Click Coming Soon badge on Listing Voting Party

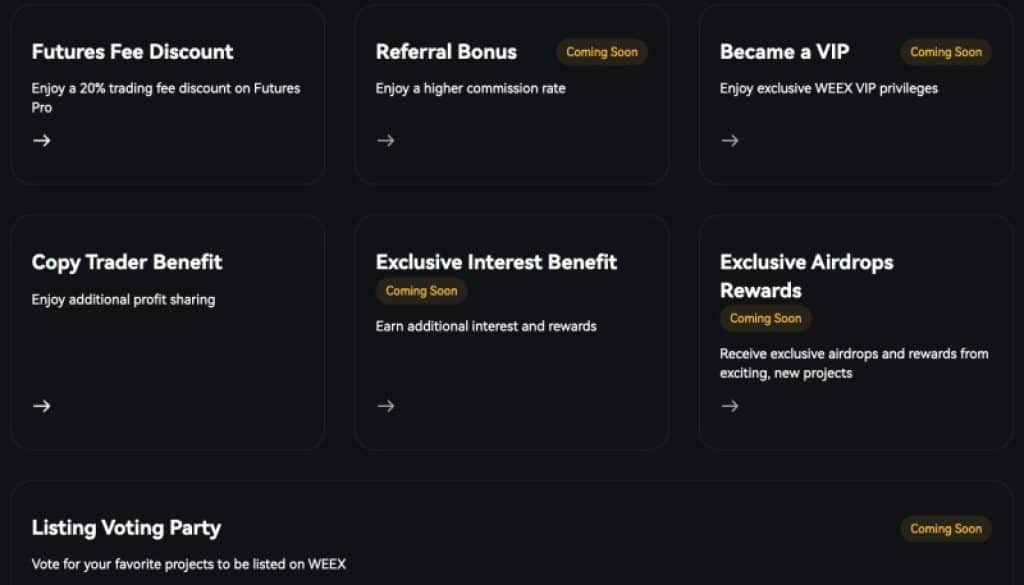coord(945,529)
